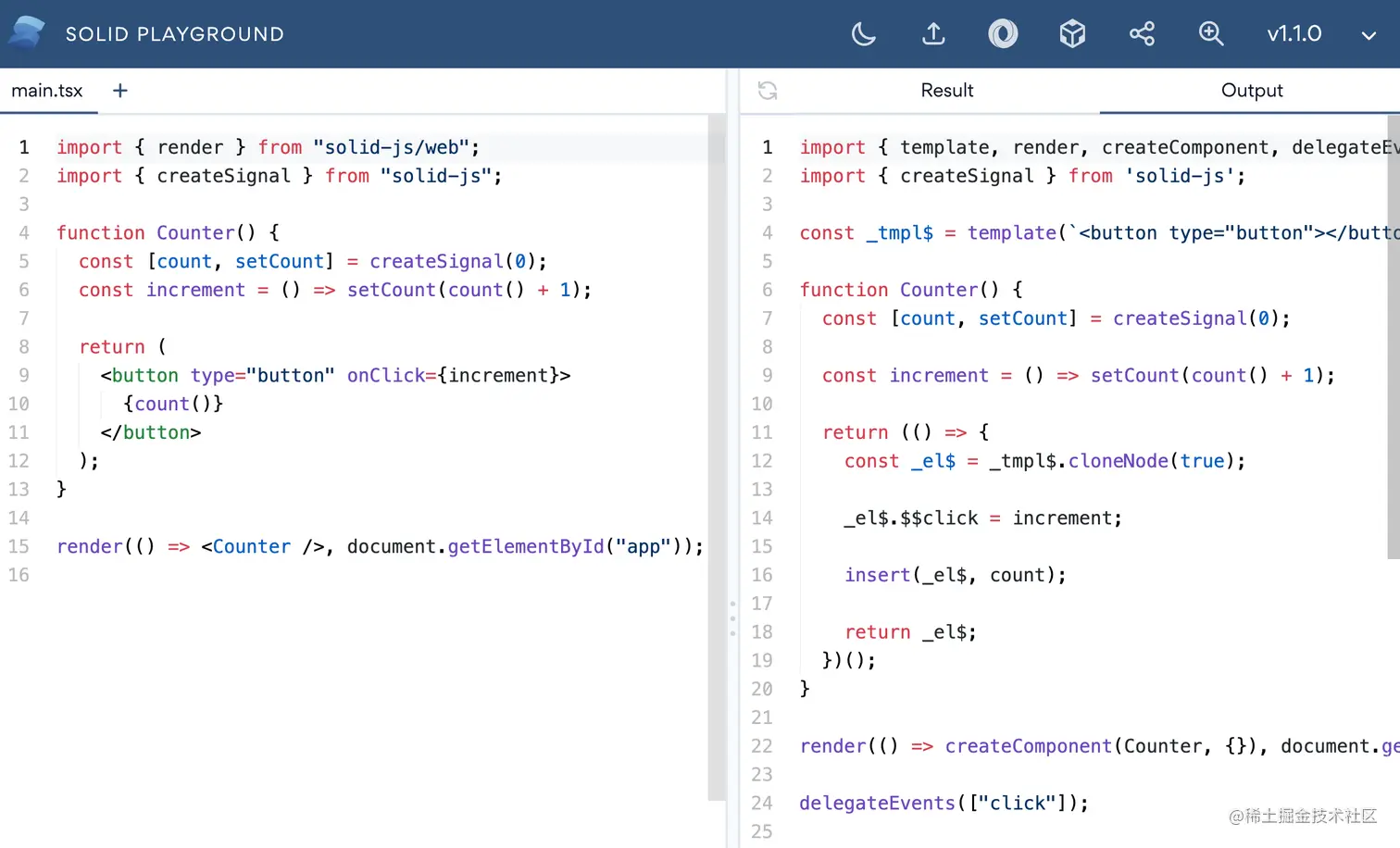The height and width of the screenshot is (848, 1400).
Task: Click "function Counter()" in left editor
Action: click(x=156, y=233)
